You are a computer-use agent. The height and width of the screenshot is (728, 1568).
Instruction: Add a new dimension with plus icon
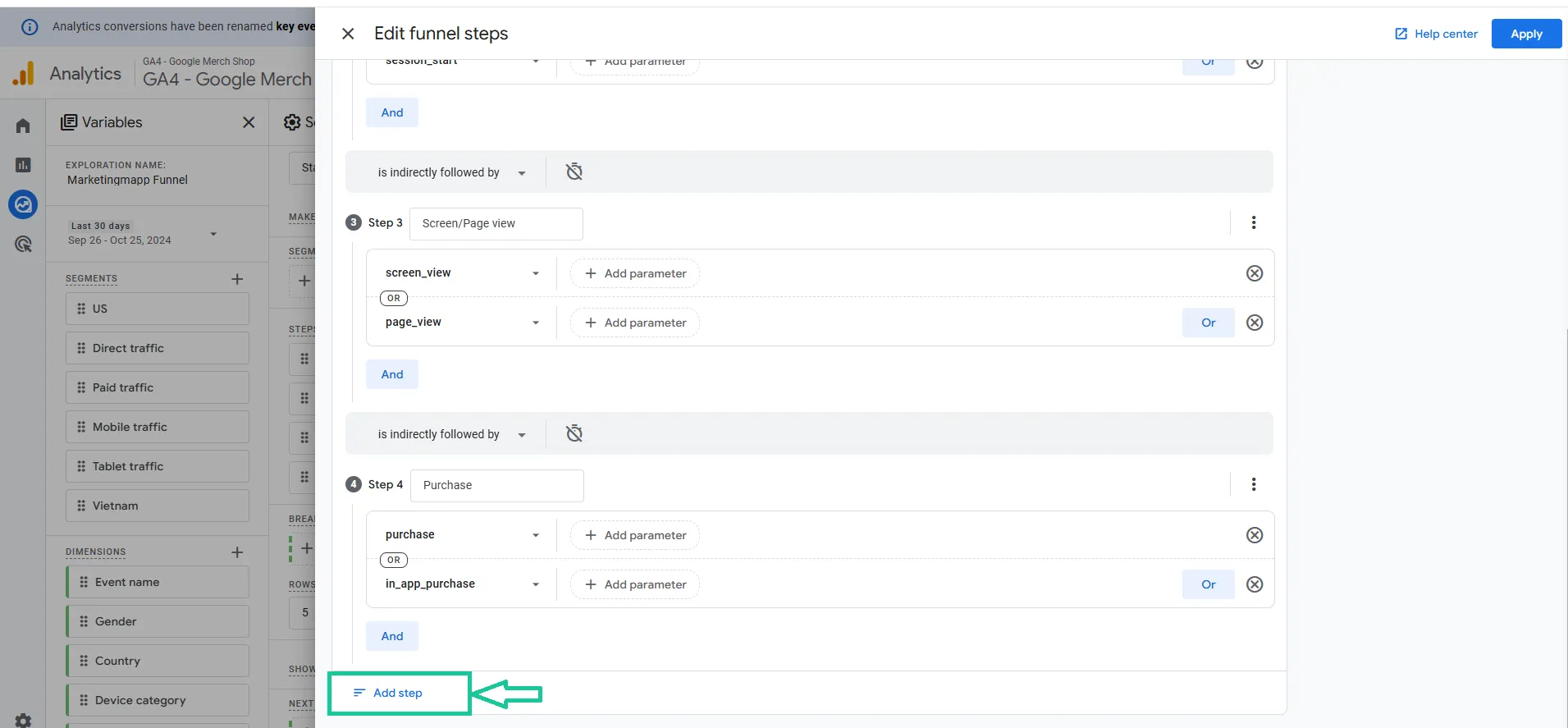click(x=237, y=552)
